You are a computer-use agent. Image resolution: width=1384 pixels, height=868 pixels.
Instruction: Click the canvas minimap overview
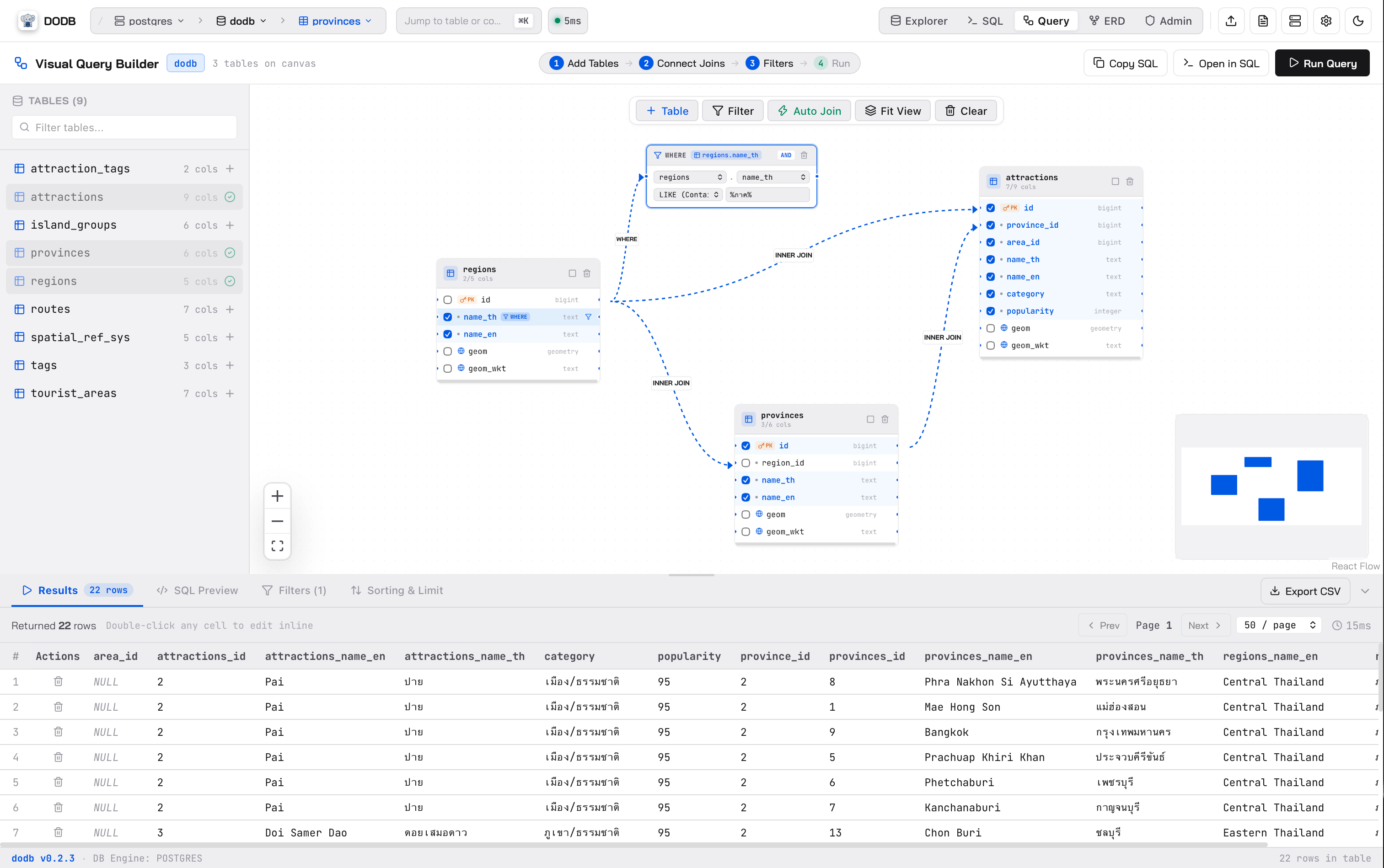click(x=1271, y=486)
